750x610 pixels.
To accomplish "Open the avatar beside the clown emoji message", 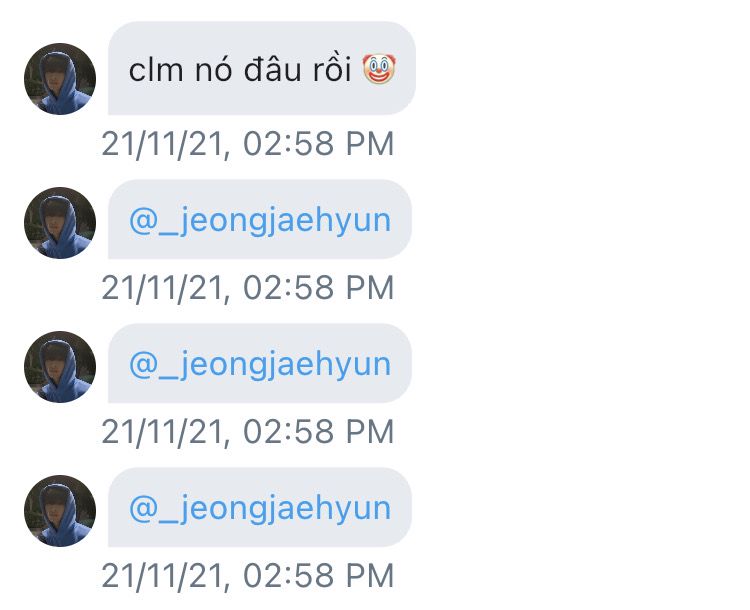I will coord(60,79).
